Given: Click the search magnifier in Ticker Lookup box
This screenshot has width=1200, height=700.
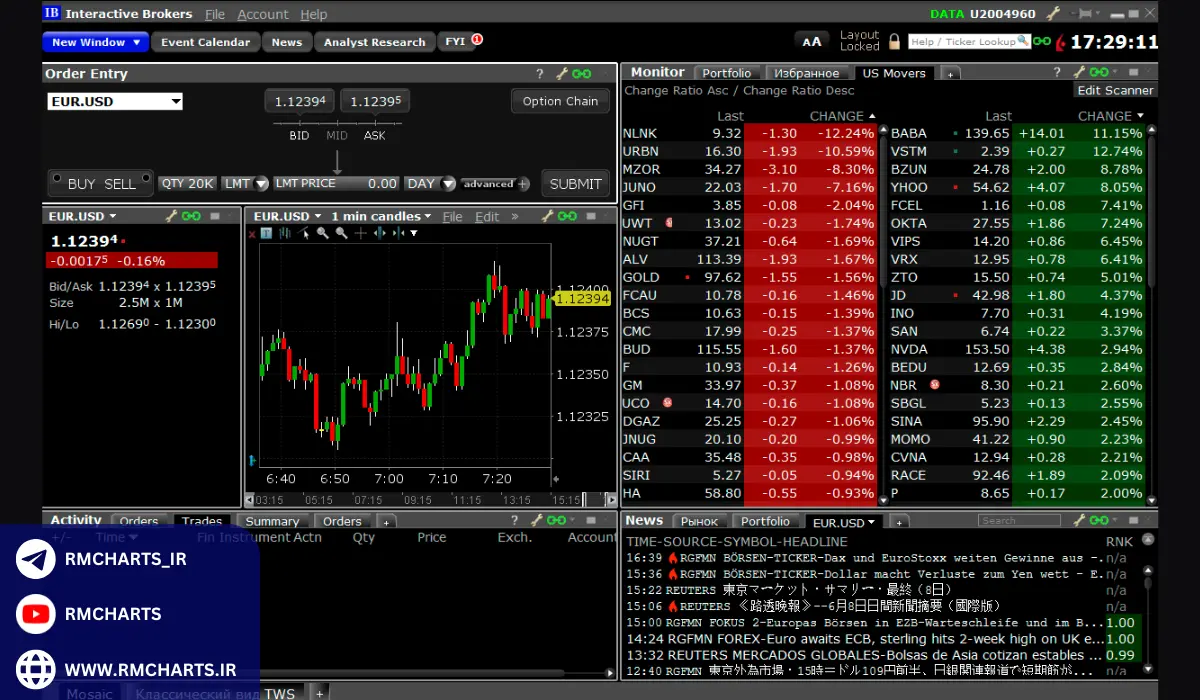Looking at the screenshot, I should [x=1021, y=41].
